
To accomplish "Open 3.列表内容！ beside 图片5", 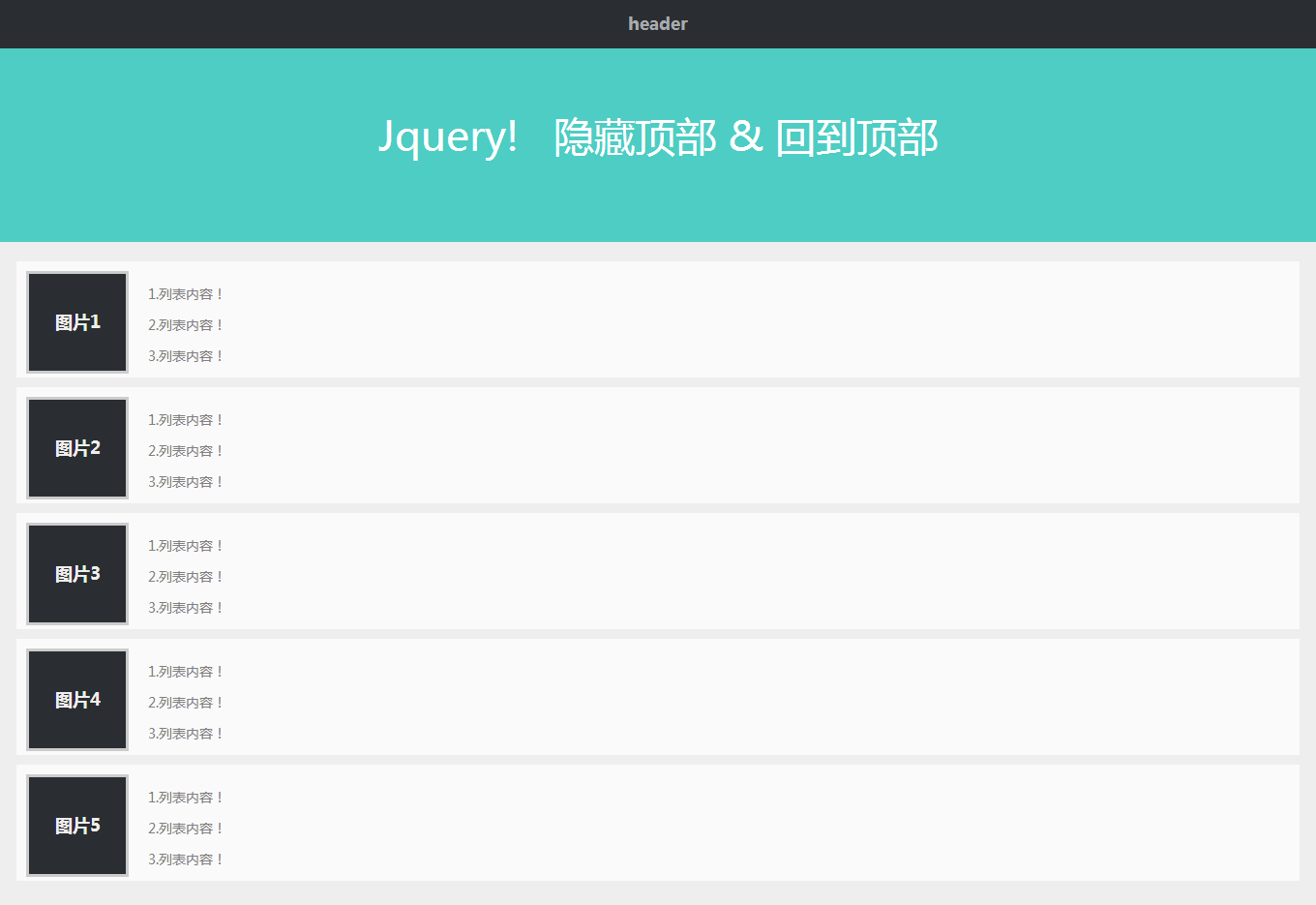I will pyautogui.click(x=186, y=860).
